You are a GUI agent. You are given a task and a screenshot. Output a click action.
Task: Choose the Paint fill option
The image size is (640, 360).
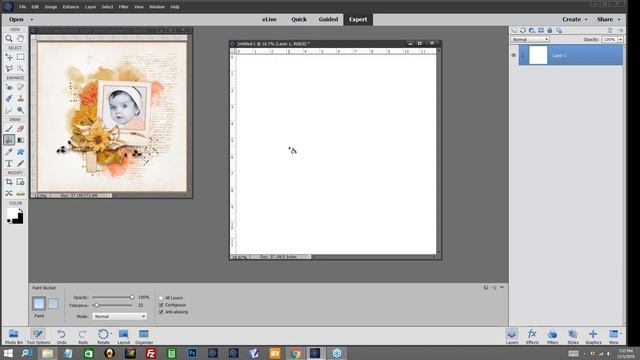point(39,303)
